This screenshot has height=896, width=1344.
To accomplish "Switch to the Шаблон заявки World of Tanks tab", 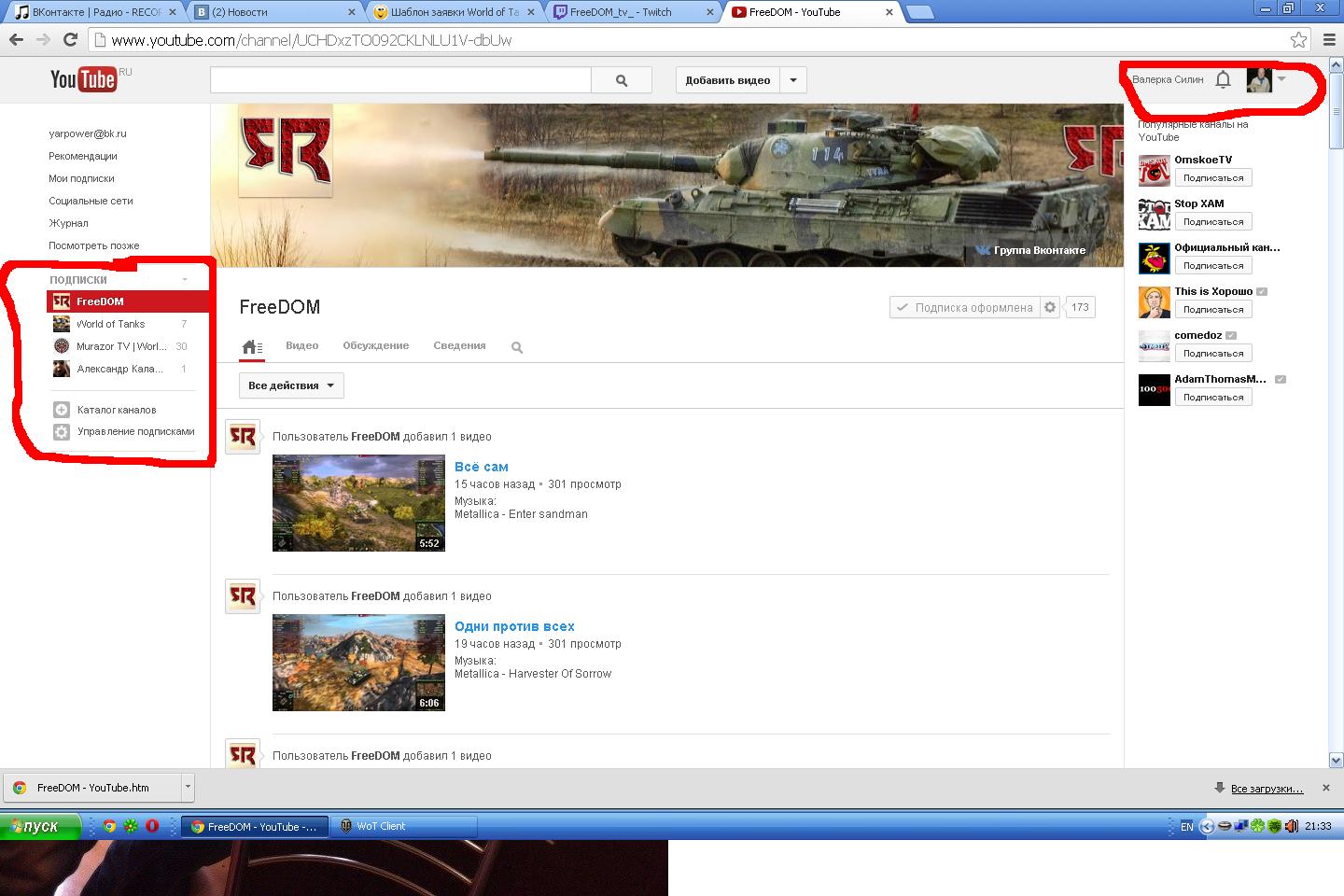I will coord(455,12).
